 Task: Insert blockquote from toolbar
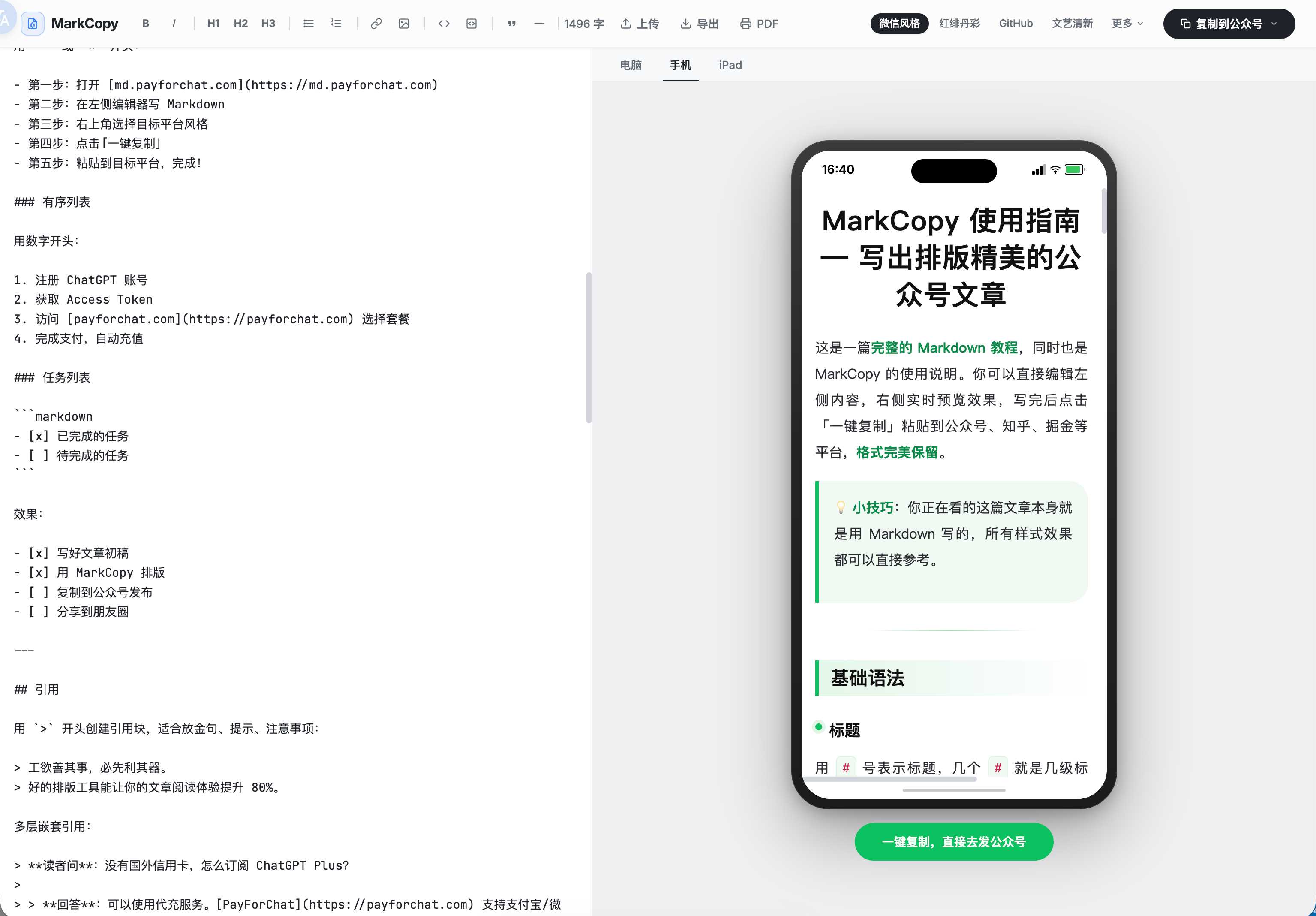(511, 24)
